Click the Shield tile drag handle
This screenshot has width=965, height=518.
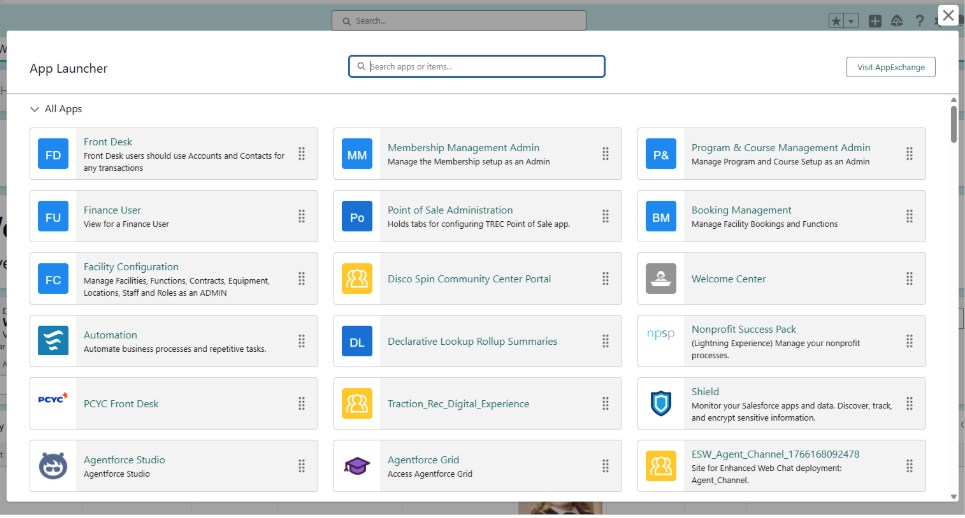910,404
